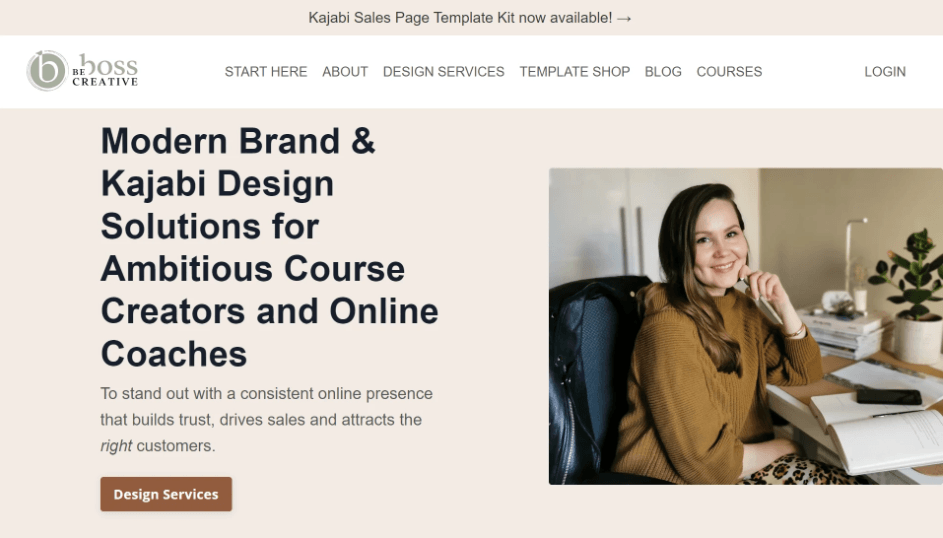943x538 pixels.
Task: Click the black smartphone on the desk
Action: (889, 397)
